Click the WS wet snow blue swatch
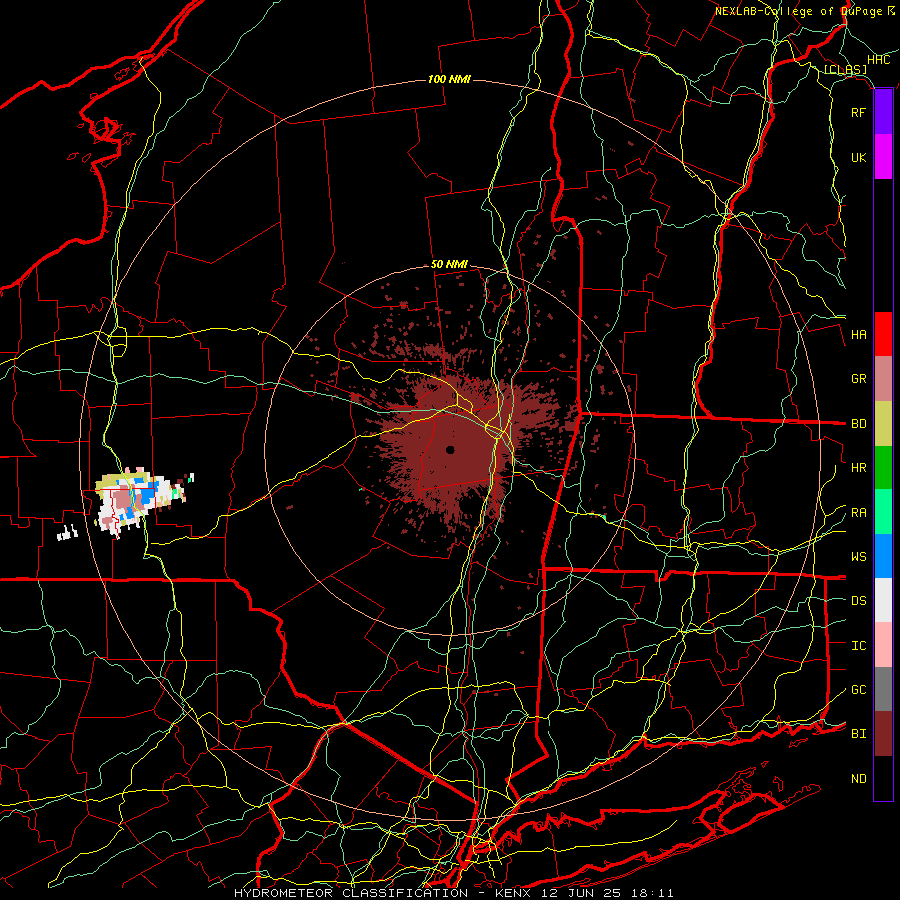The height and width of the screenshot is (900, 900). (883, 556)
